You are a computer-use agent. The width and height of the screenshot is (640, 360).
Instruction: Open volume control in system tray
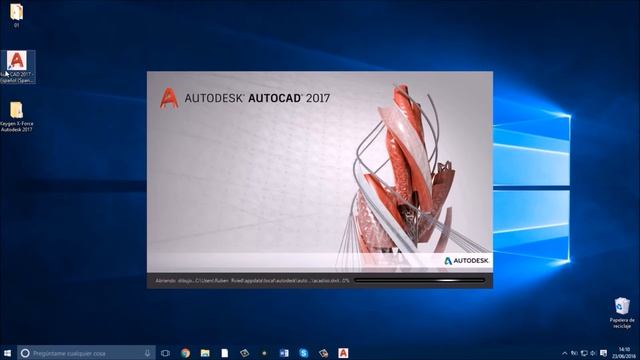coord(593,353)
